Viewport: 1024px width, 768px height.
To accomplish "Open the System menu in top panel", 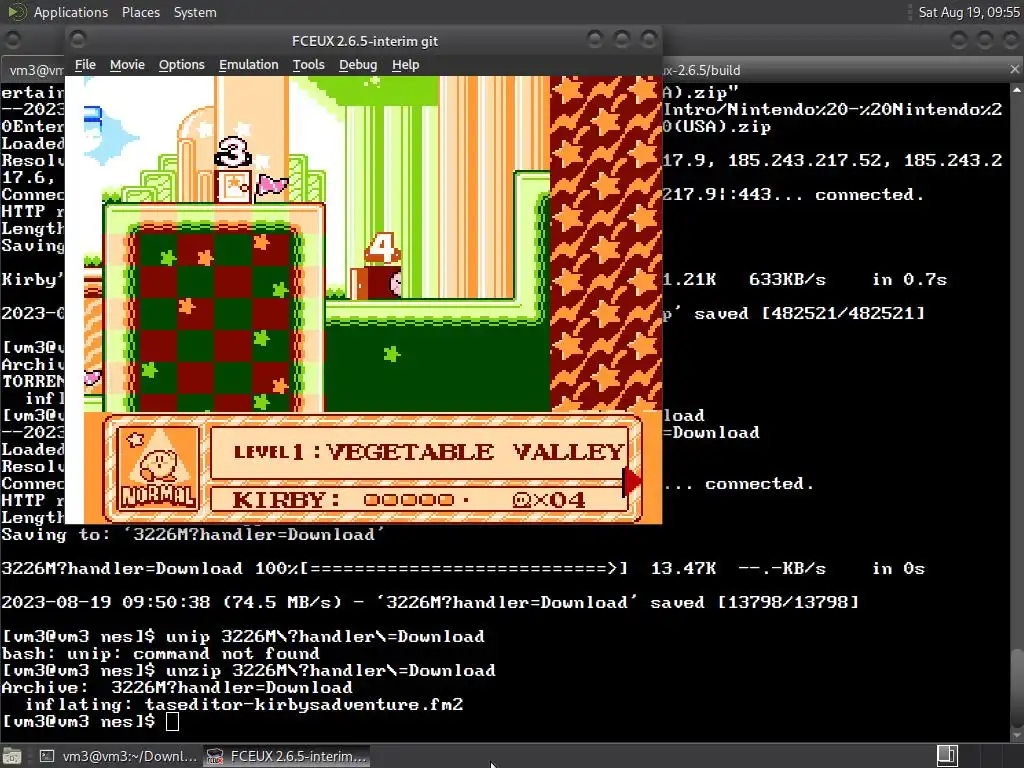I will [195, 12].
